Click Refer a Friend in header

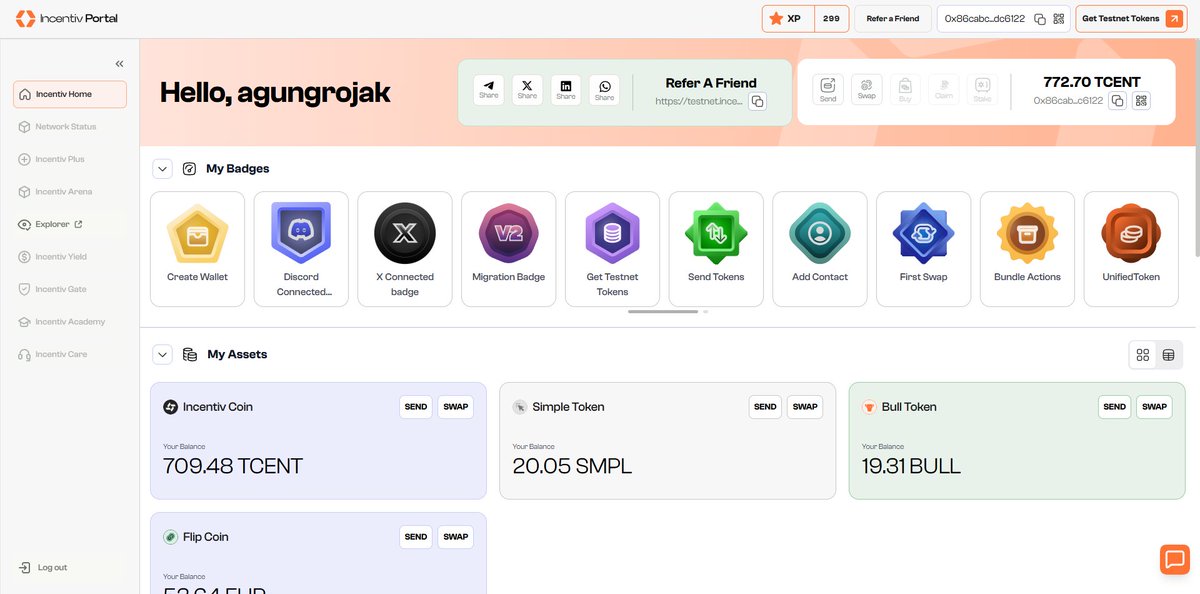click(x=893, y=19)
